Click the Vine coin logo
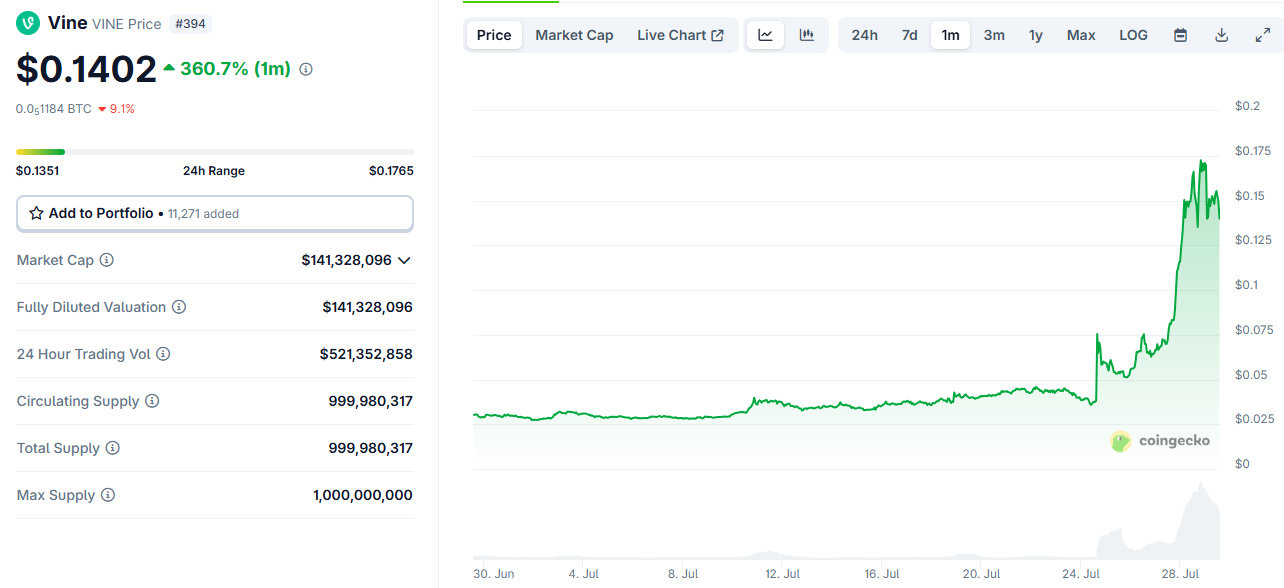 25,22
